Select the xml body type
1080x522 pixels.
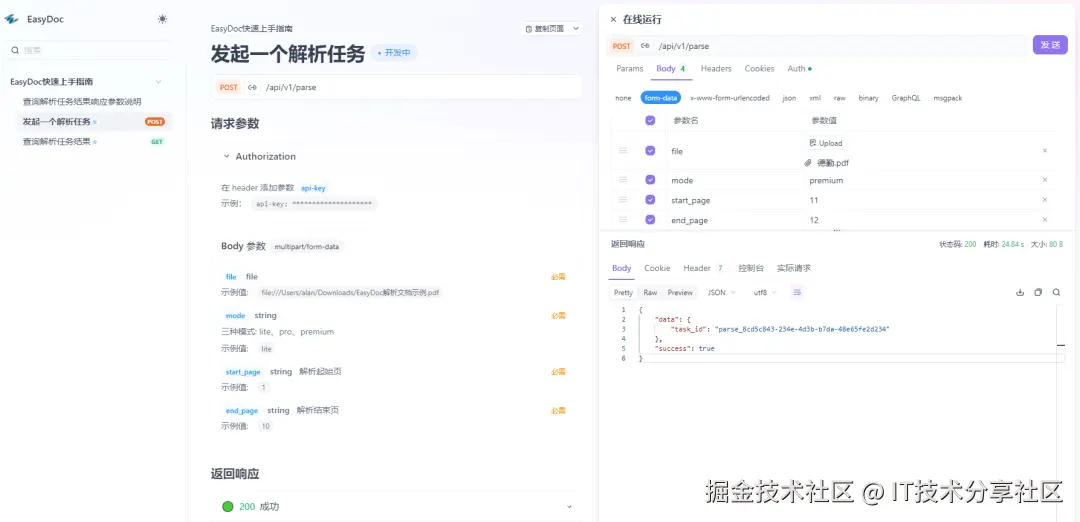click(815, 98)
